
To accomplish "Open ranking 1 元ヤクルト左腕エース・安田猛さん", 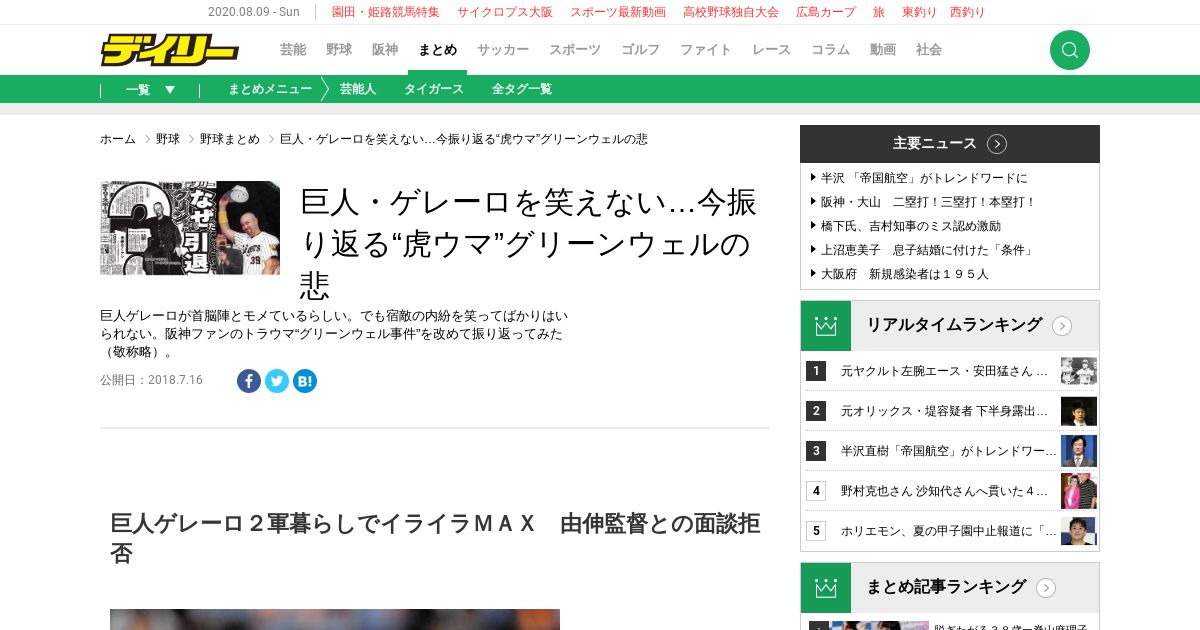I will 944,371.
